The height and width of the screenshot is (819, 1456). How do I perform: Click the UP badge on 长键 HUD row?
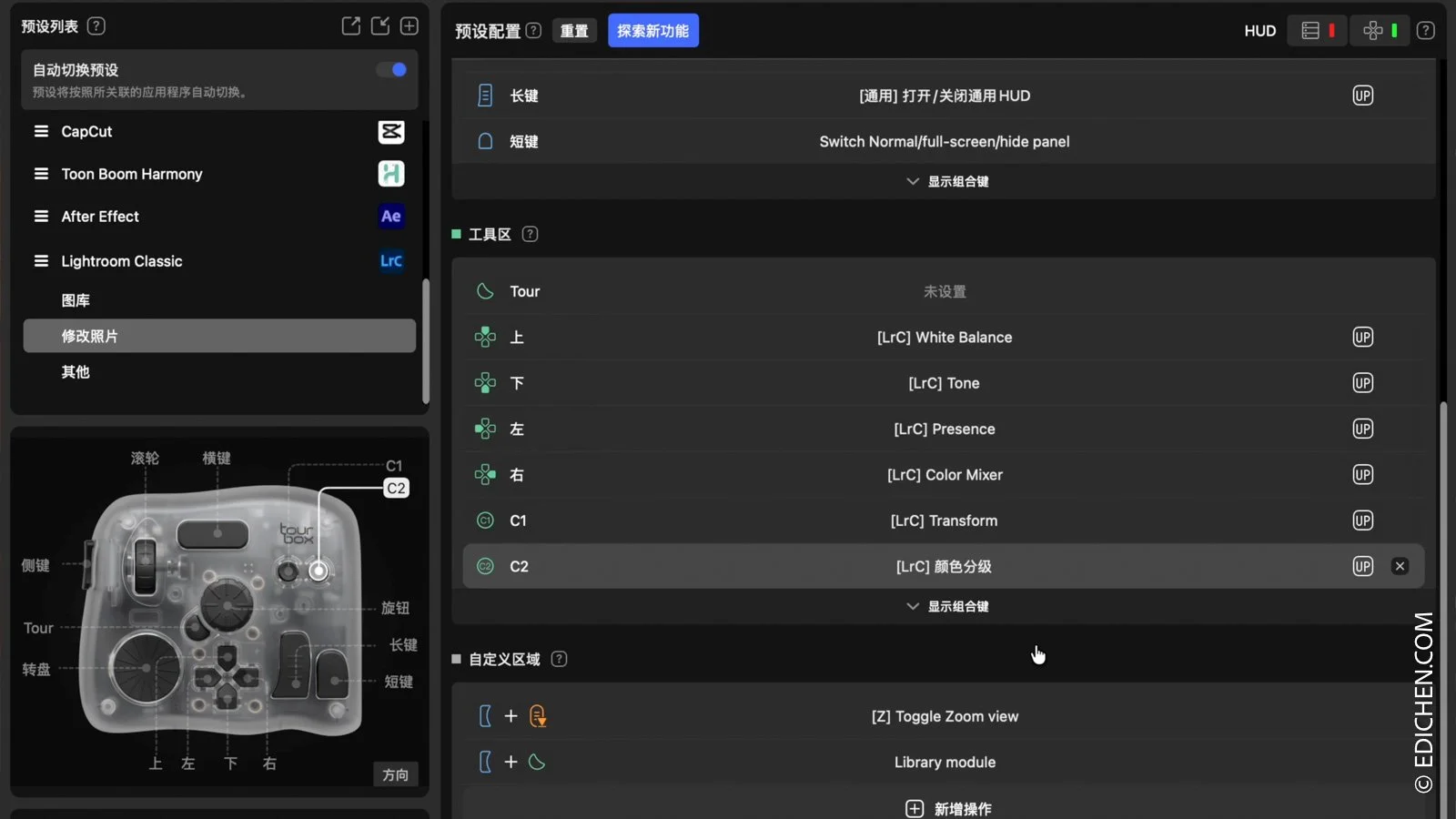point(1362,96)
